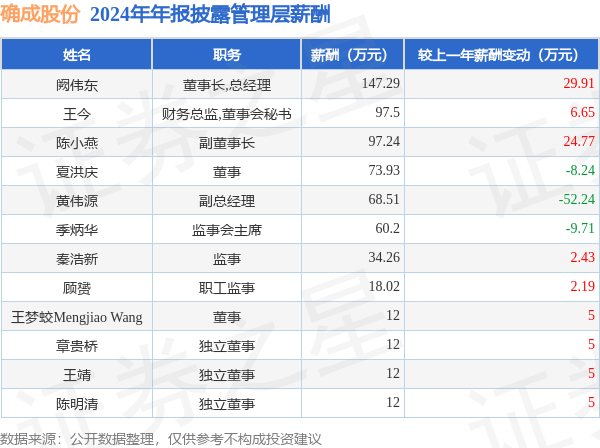600x448 pixels.
Task: Click the salary value 147.29
Action: tap(381, 83)
